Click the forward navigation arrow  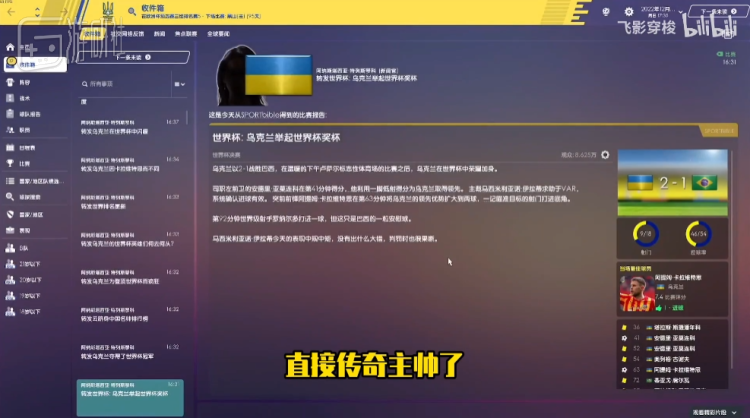64,11
